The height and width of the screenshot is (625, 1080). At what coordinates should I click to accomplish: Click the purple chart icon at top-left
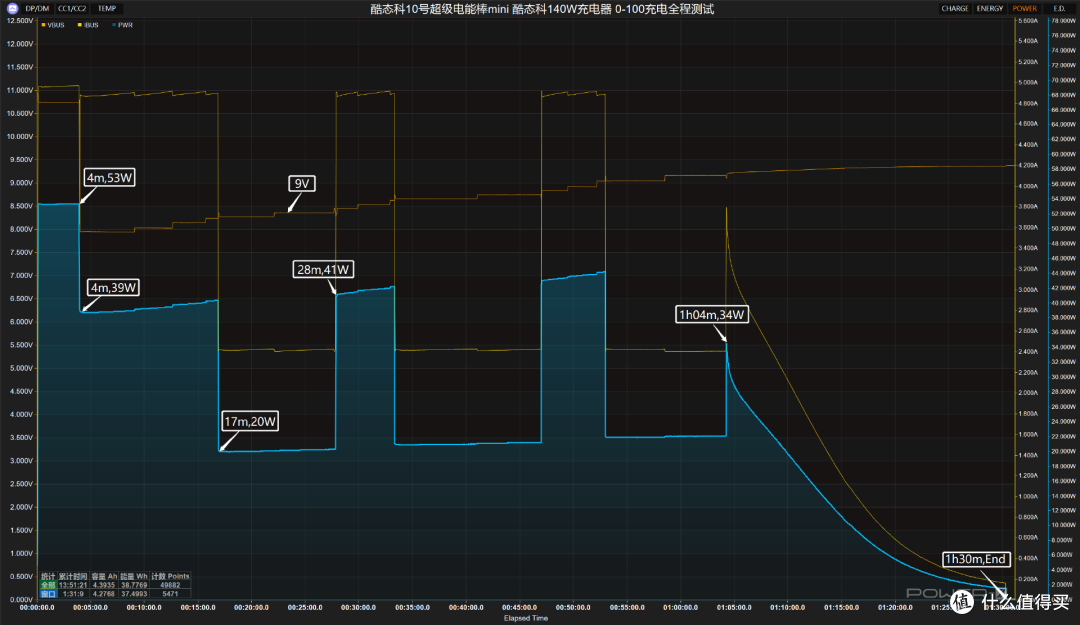point(12,8)
